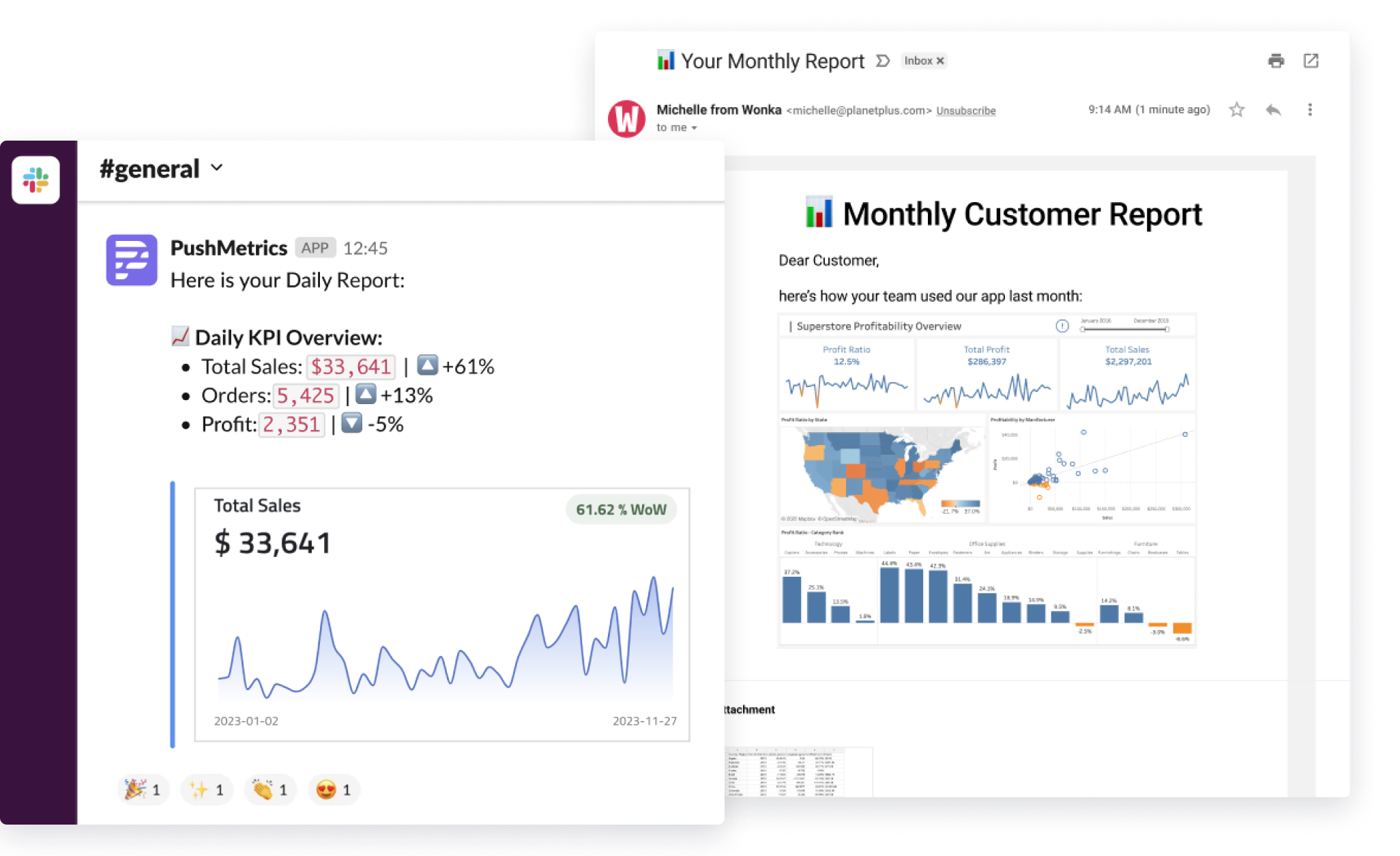Viewport: 1400px width, 856px height.
Task: Adjust the dashboard date range slider
Action: [x=1124, y=329]
